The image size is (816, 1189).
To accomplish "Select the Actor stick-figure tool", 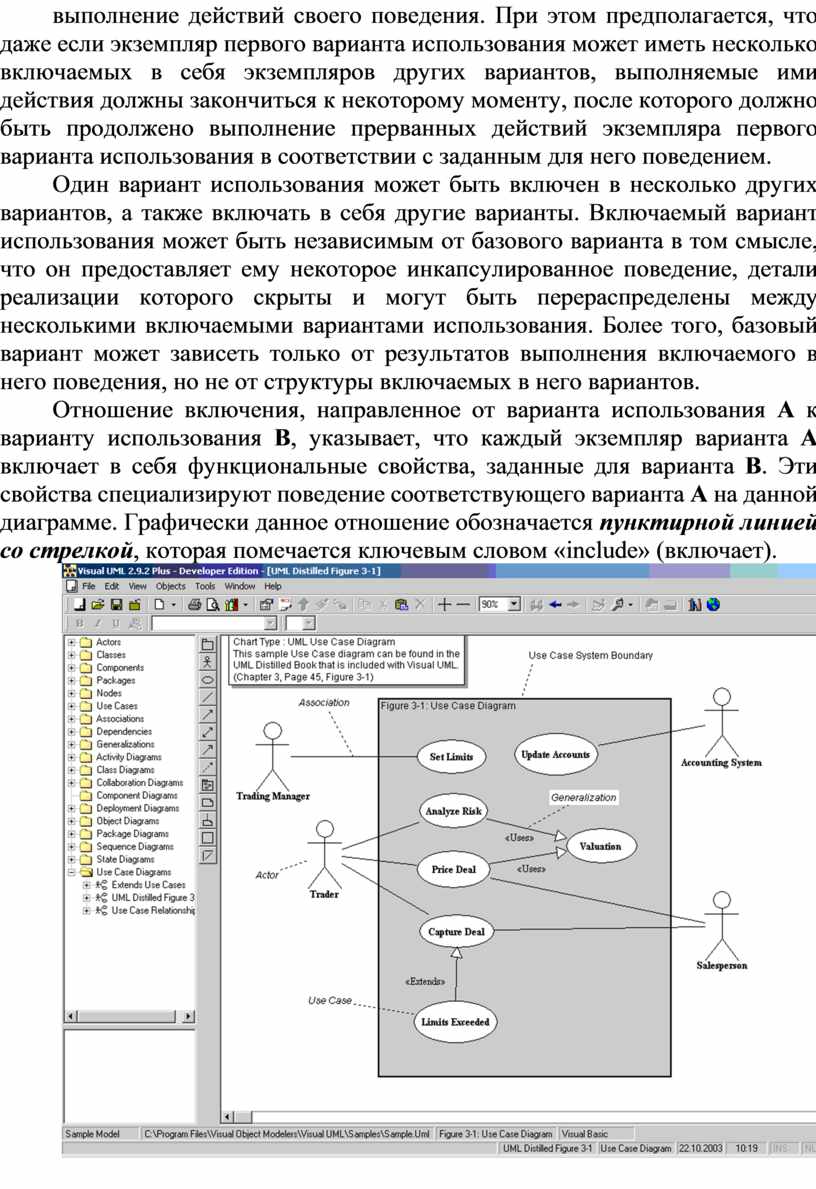I will (208, 662).
